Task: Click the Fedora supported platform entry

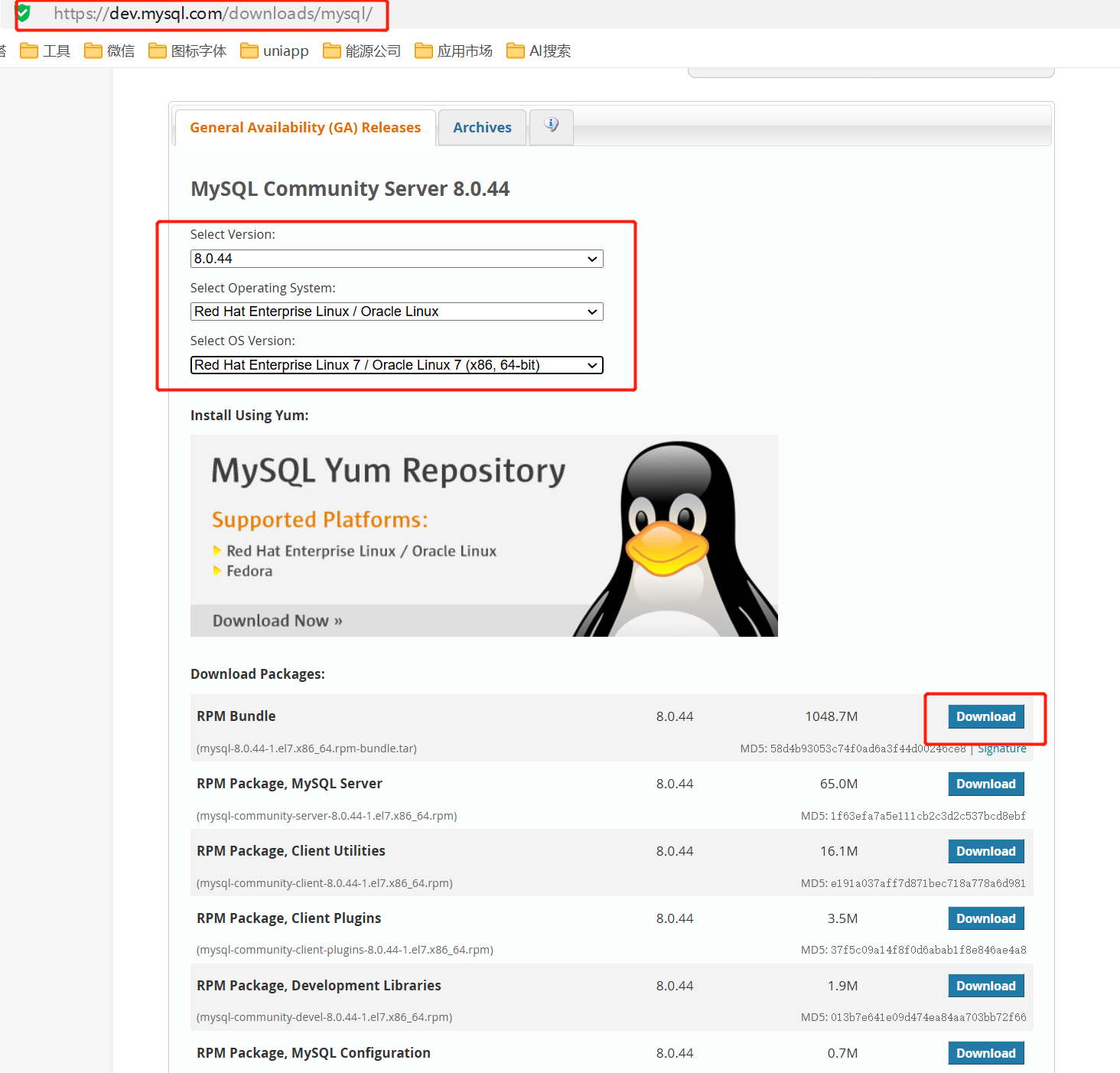Action: click(249, 571)
